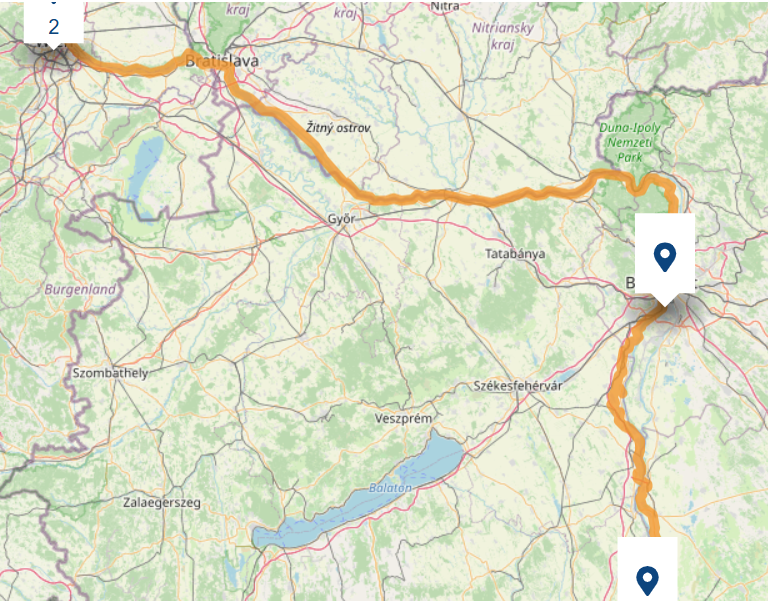Click the Győr city label on the map
This screenshot has width=768, height=601.
[341, 219]
